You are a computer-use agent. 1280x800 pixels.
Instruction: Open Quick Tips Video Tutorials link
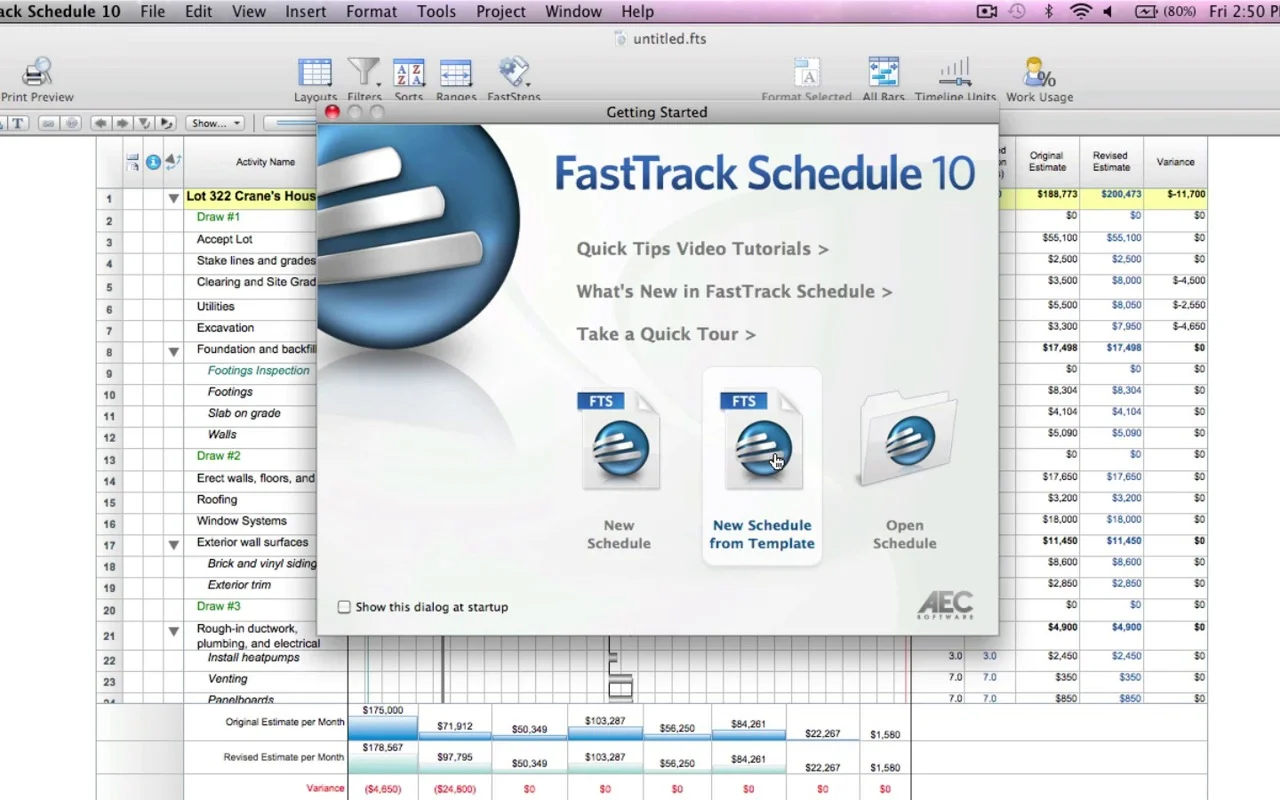coord(702,249)
